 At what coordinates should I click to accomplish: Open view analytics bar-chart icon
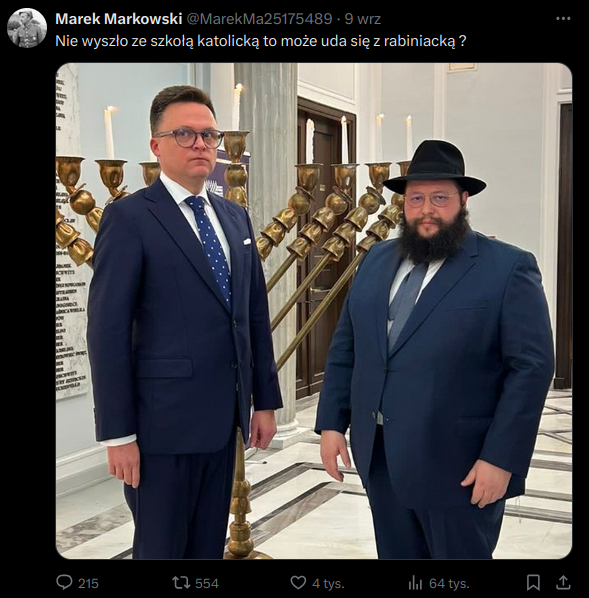415,582
